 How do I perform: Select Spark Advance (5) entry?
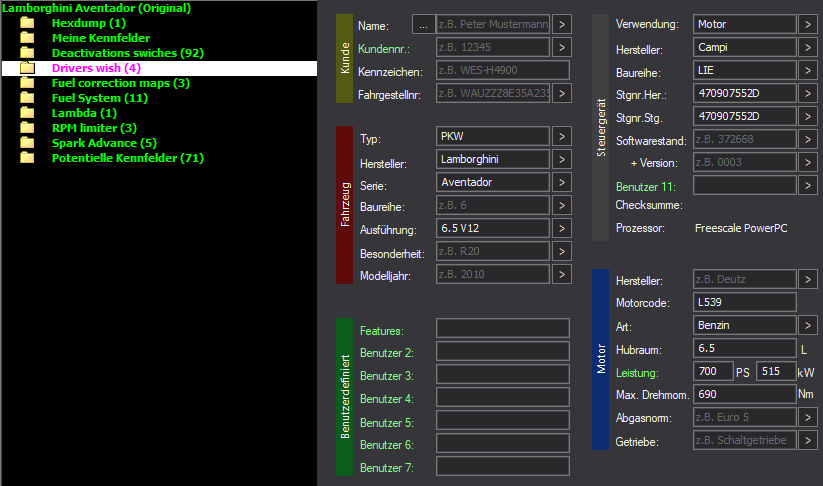click(x=104, y=143)
